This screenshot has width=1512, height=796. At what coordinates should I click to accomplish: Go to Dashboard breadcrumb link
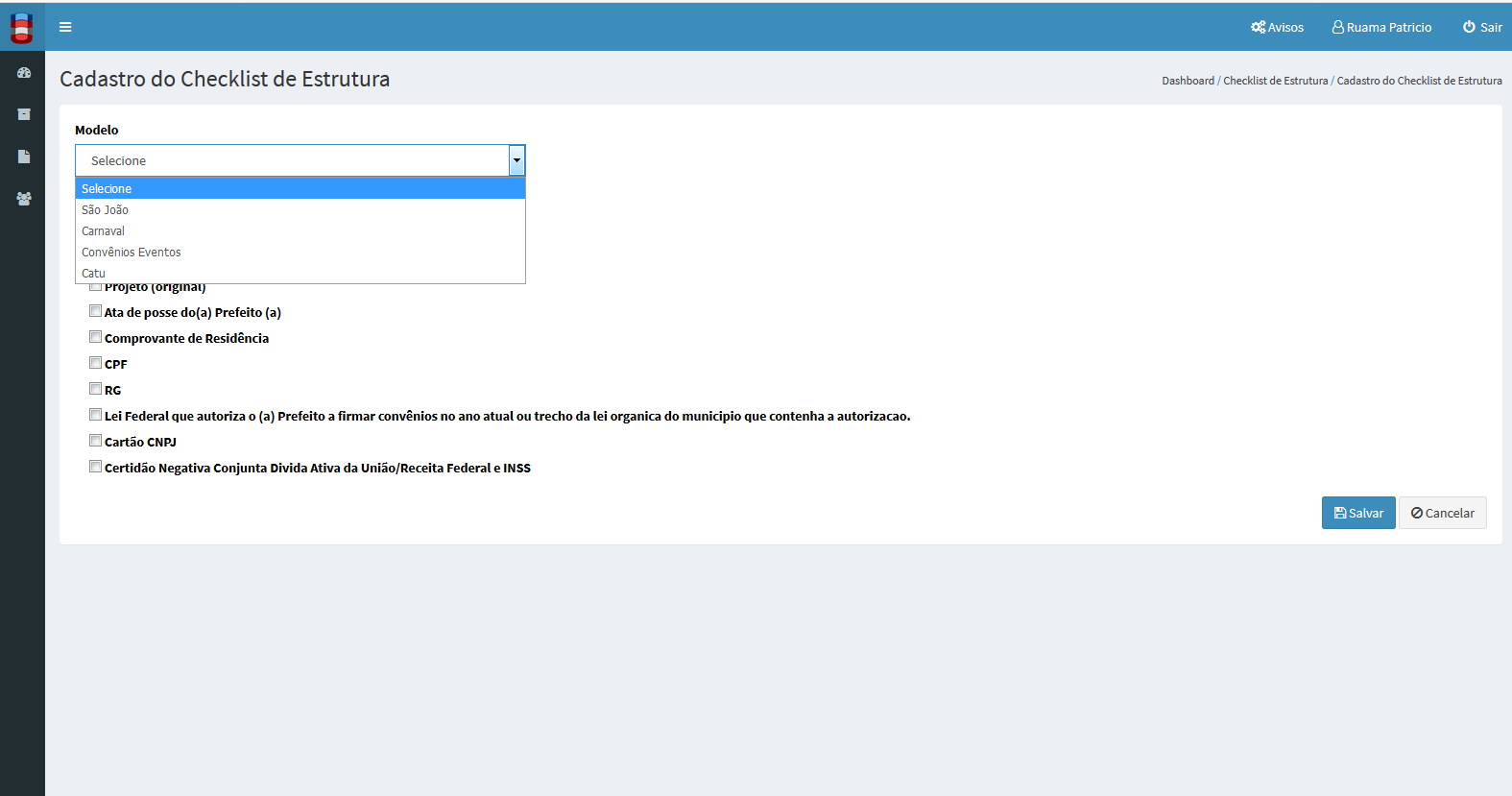click(x=1188, y=81)
